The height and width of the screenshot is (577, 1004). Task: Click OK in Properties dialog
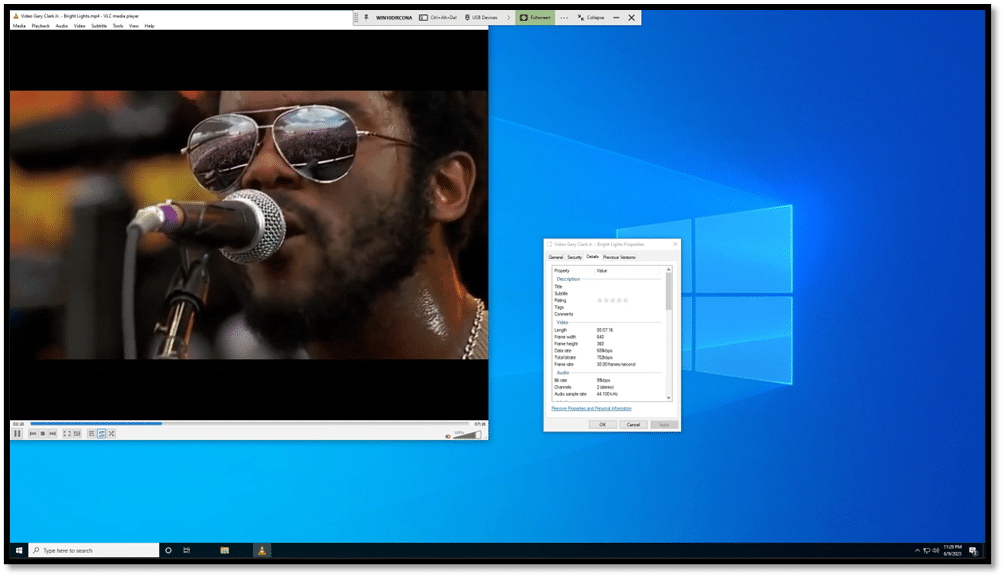(x=603, y=425)
